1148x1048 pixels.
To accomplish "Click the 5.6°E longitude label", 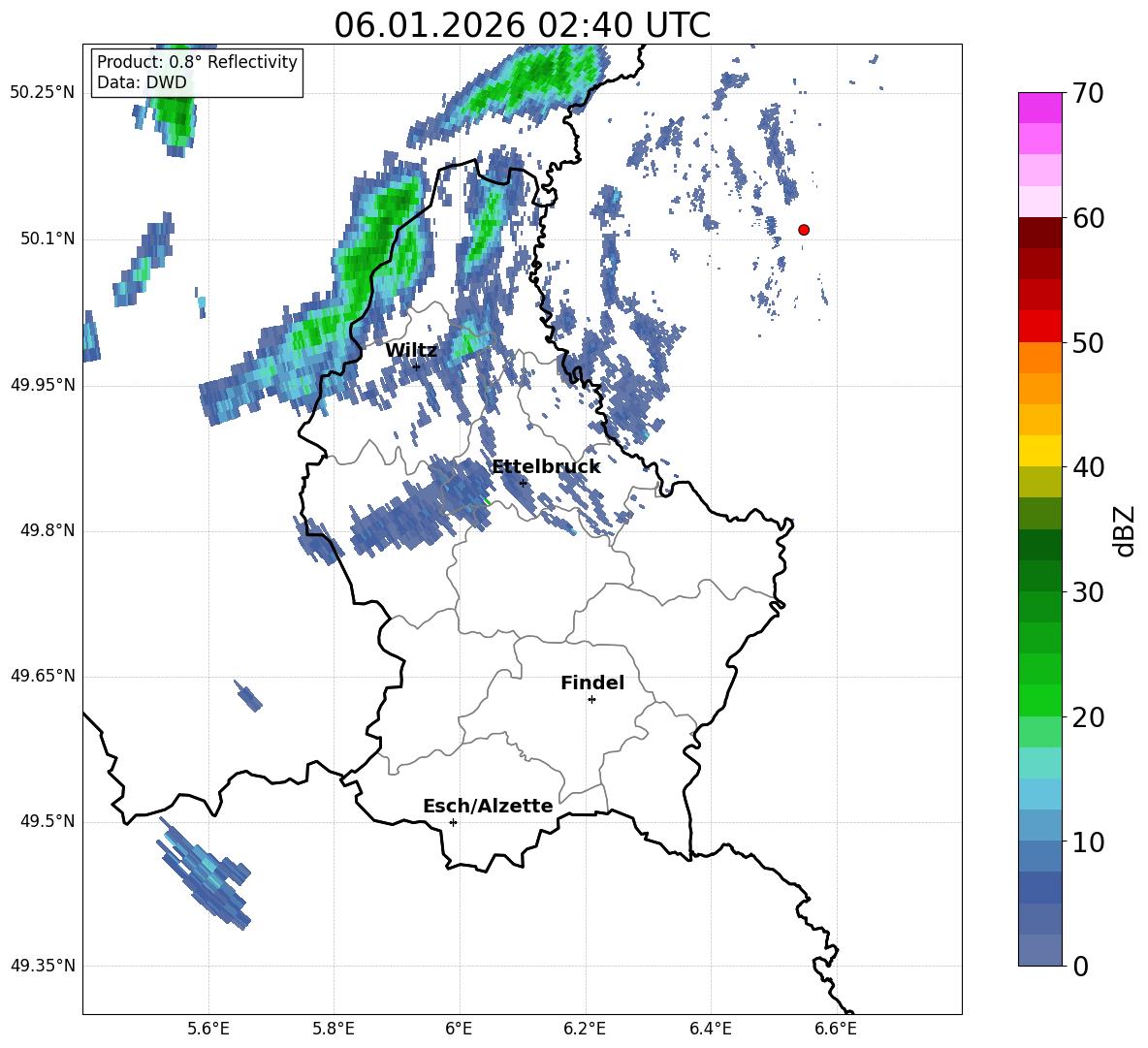I will 208,1029.
